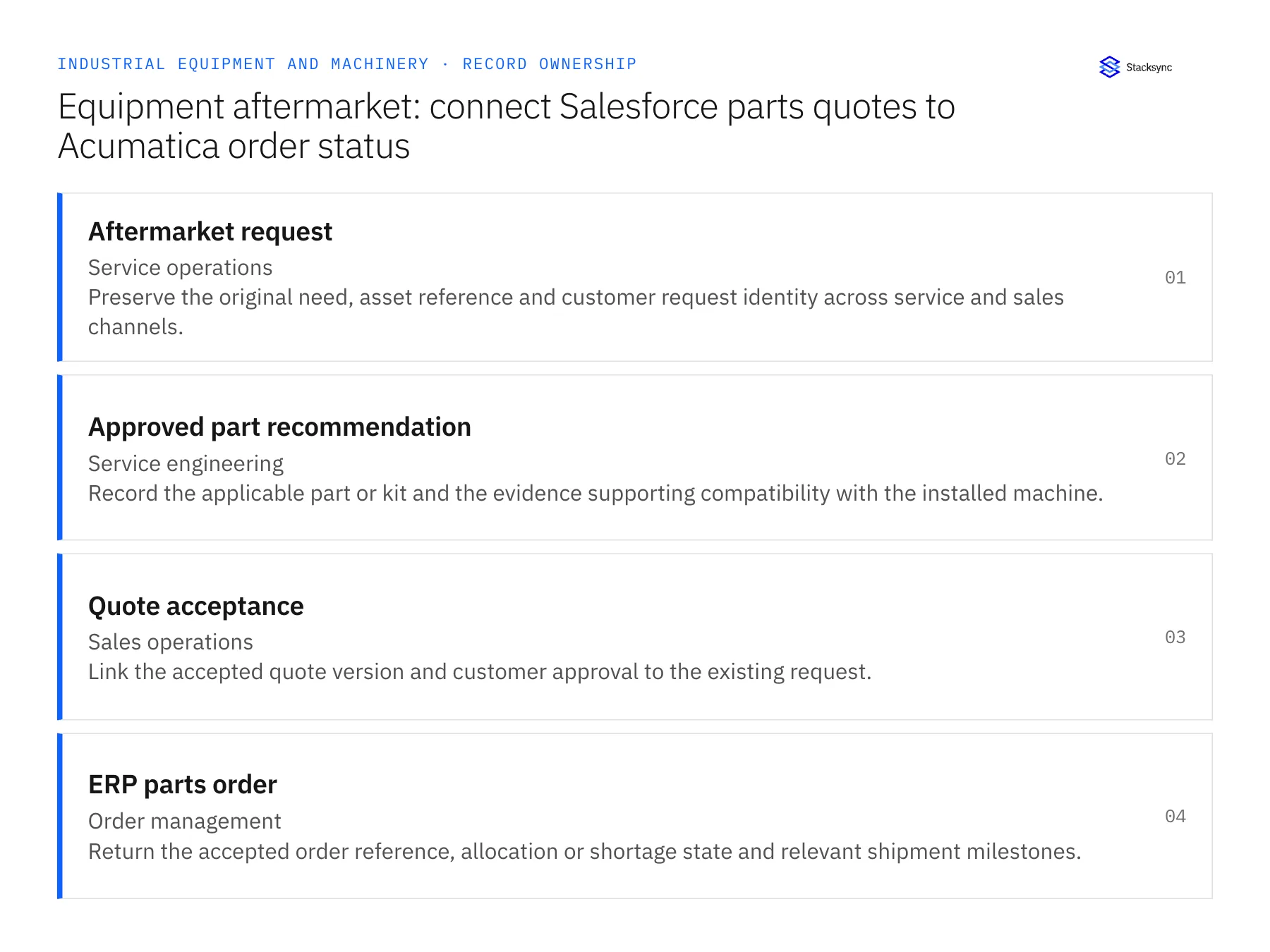Viewport: 1270px width, 952px height.
Task: Select the 'Approved part recommendation' heading
Action: 279,427
